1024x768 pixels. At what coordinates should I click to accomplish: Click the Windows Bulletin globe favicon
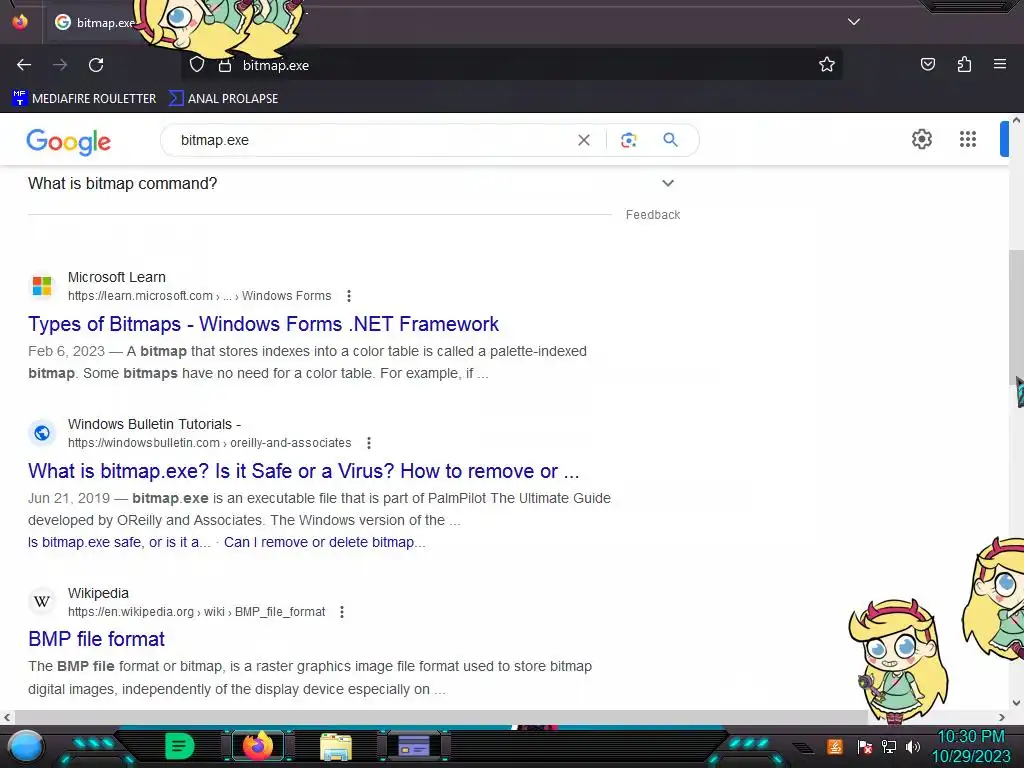(x=42, y=433)
